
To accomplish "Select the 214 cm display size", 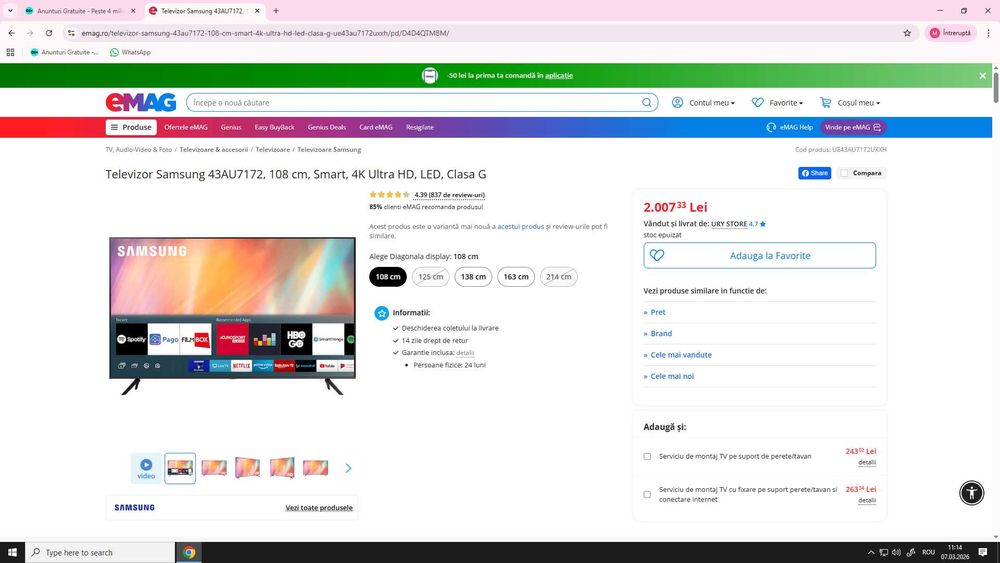I will coord(559,277).
